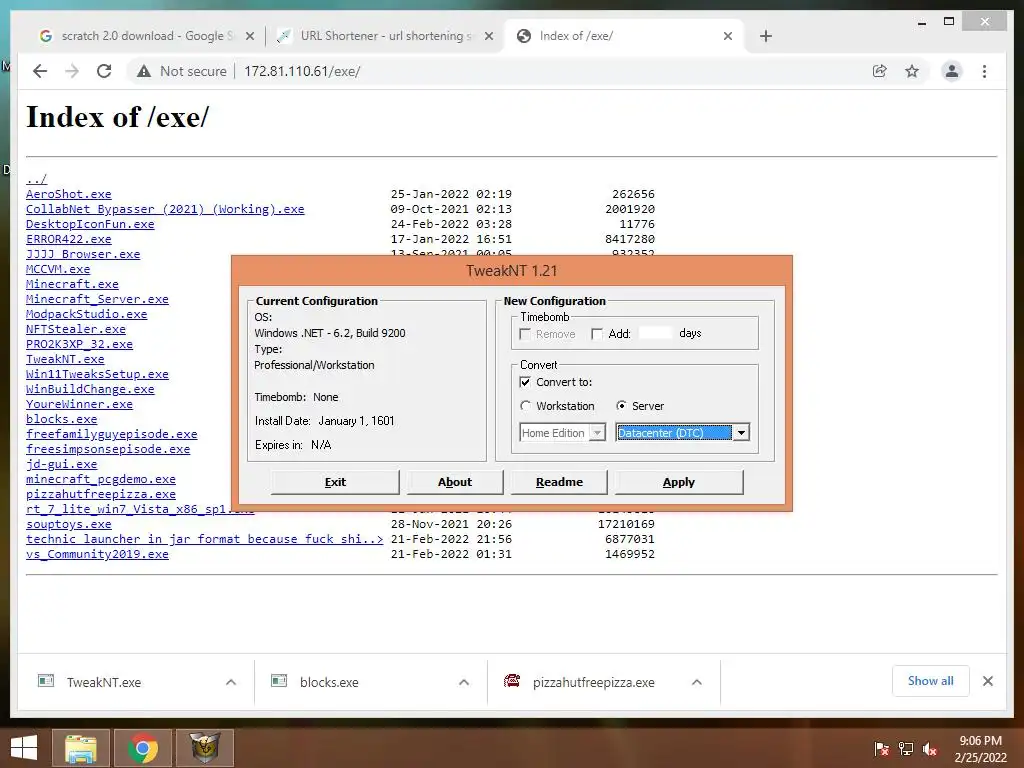Share this page via the share icon
Viewport: 1024px width, 768px height.
point(880,71)
